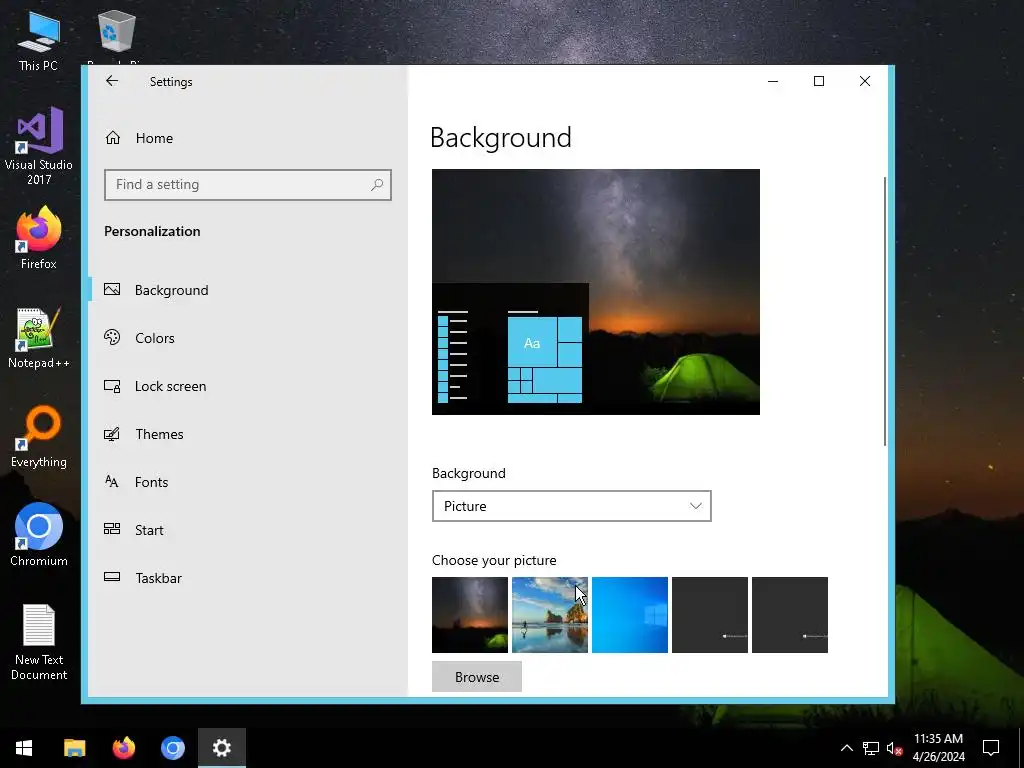1024x768 pixels.
Task: Click the Background icon in the sidebar
Action: [x=112, y=289]
